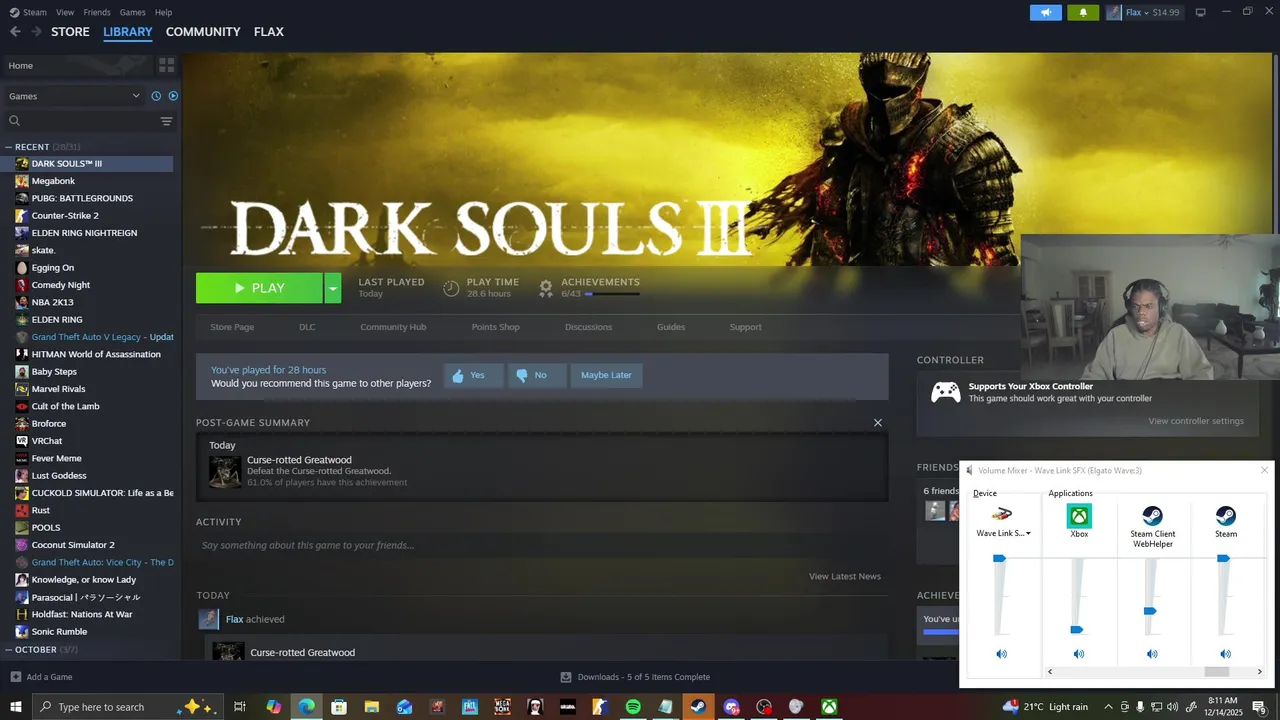Collapse the RECENT games section

pyautogui.click(x=9, y=147)
